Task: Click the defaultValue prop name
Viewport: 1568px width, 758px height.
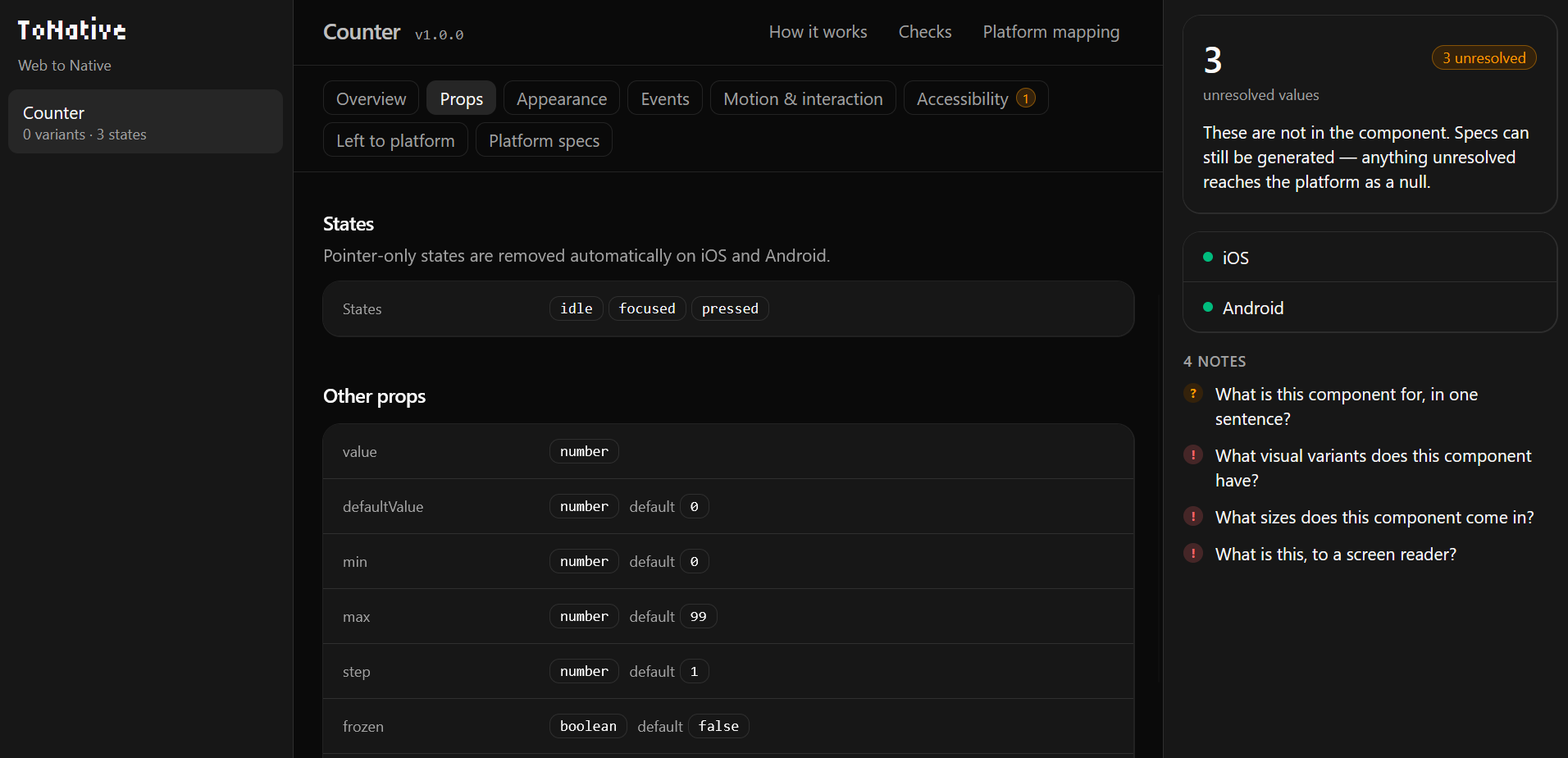Action: [x=383, y=507]
